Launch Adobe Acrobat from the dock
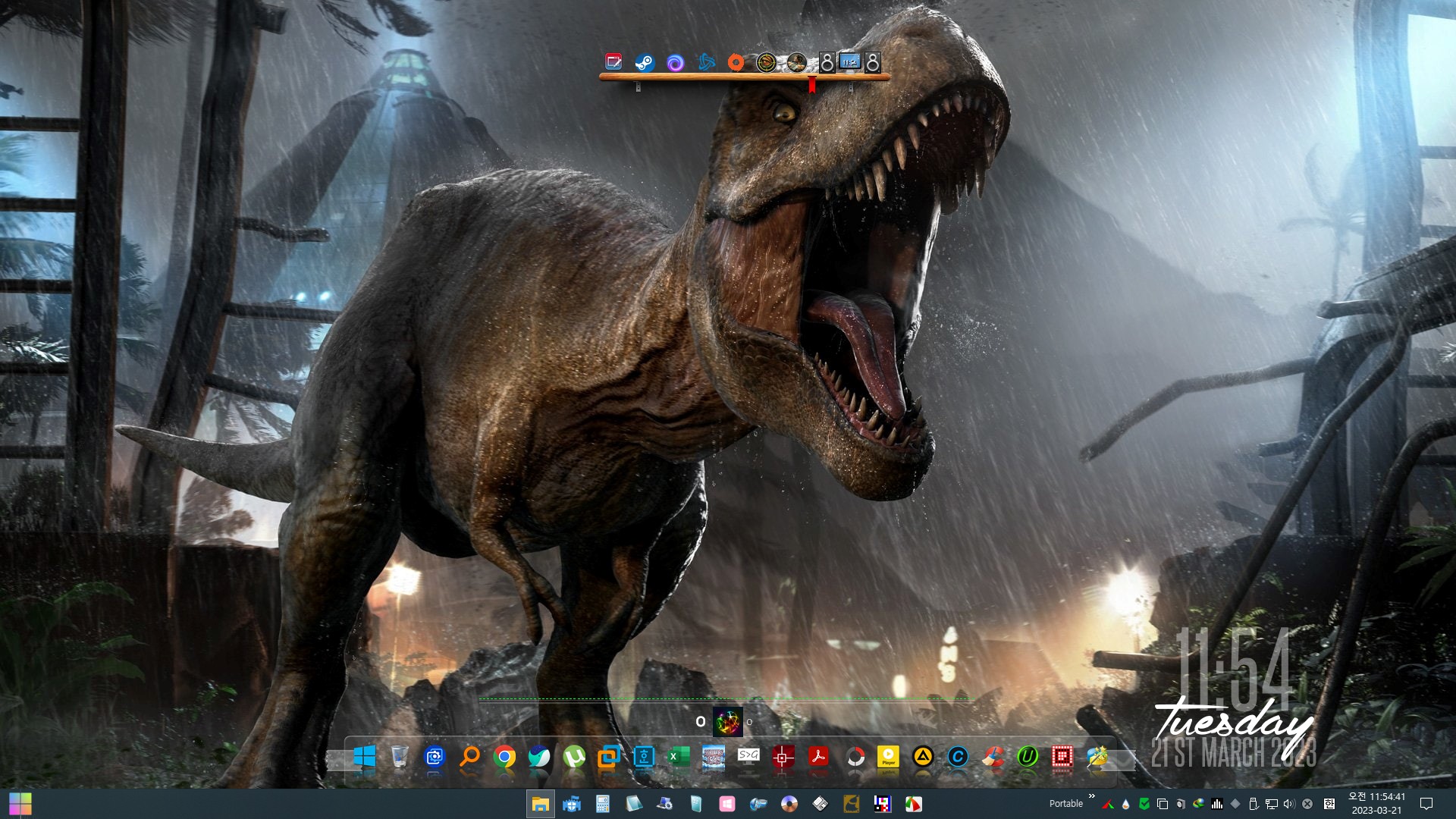Screen dimensions: 1456x819 pyautogui.click(x=818, y=756)
